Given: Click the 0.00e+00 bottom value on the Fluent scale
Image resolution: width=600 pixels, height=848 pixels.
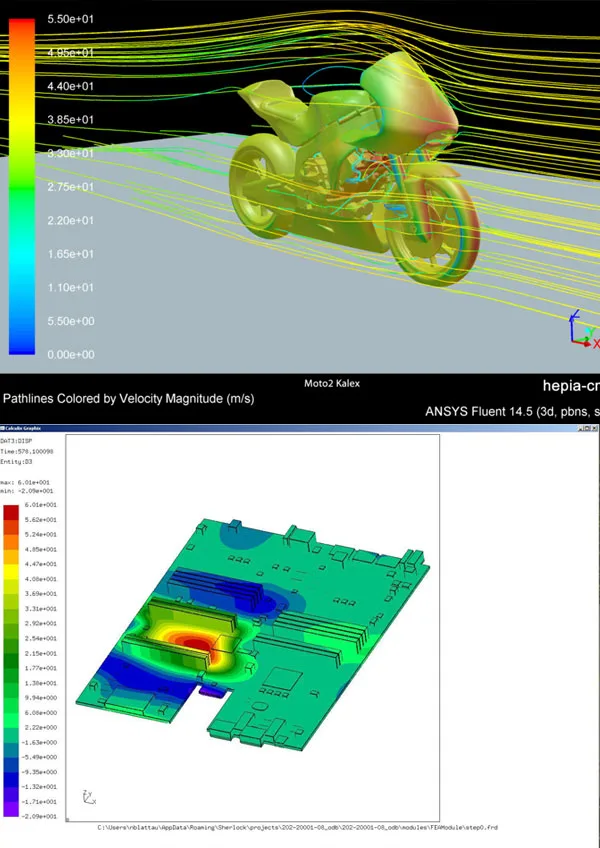Looking at the screenshot, I should (x=70, y=354).
